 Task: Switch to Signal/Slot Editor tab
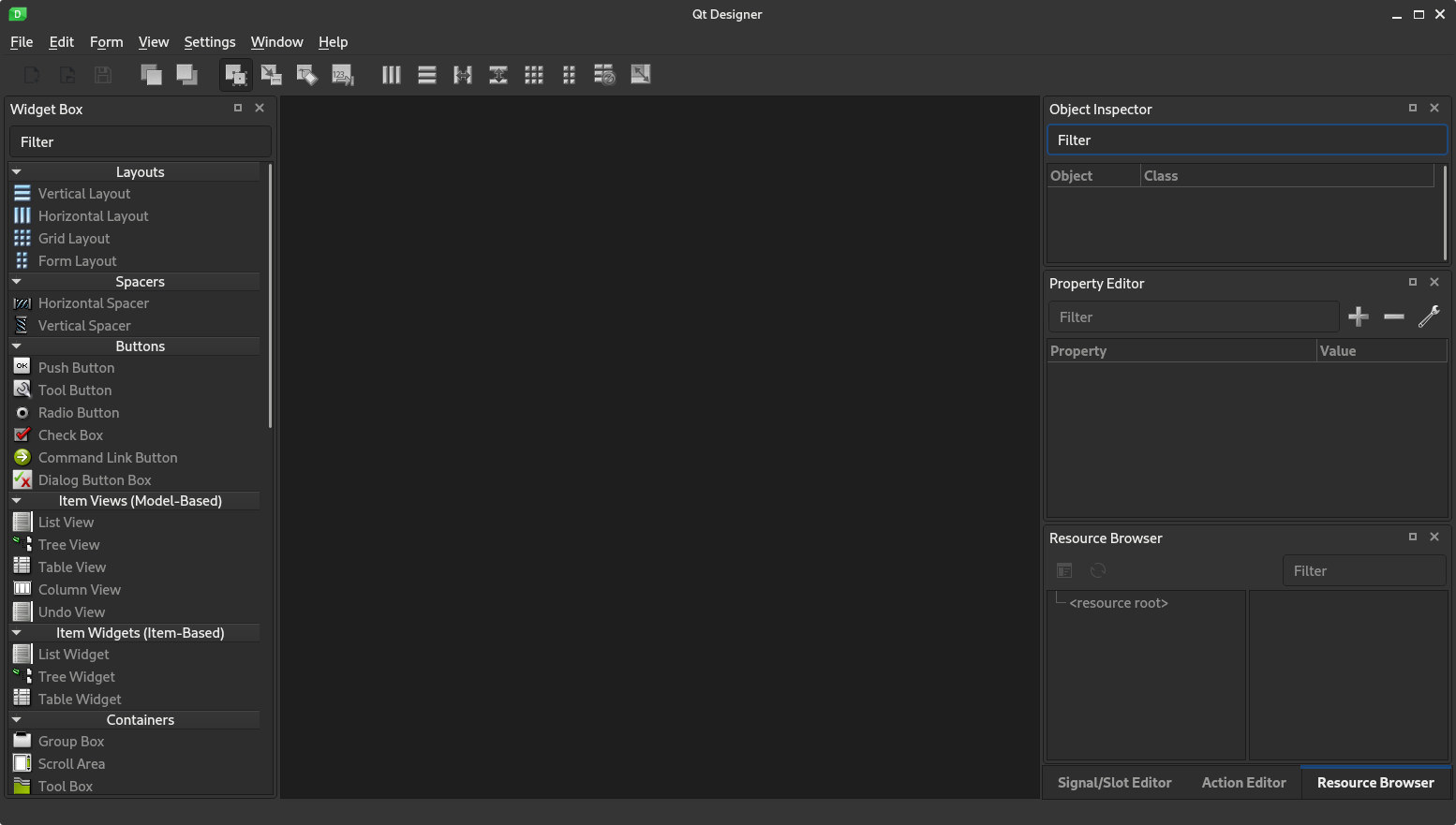tap(1115, 783)
